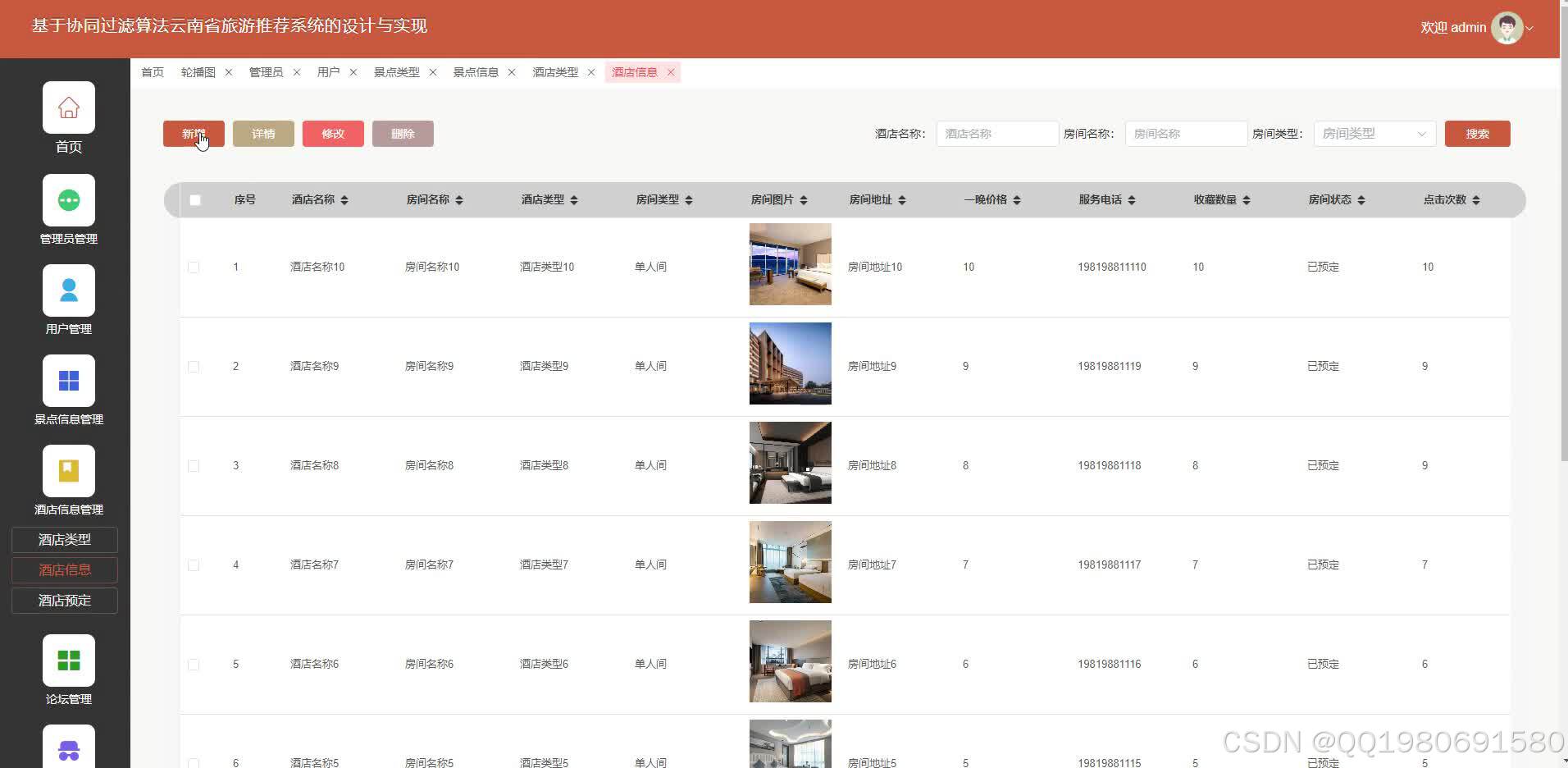The image size is (1568, 768).
Task: Sort by 房间状态 column arrows
Action: pos(1361,200)
